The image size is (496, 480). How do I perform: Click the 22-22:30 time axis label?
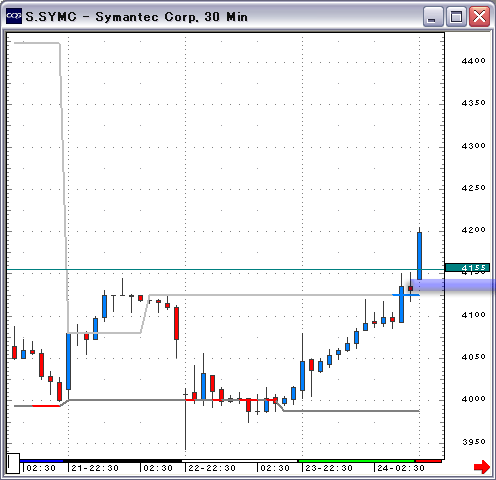coord(212,468)
